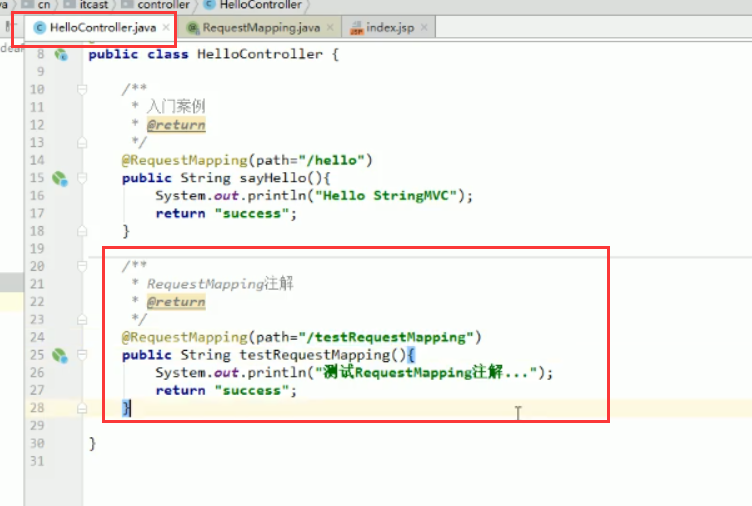752x506 pixels.
Task: Click the Spring bean gutter icon on line 8
Action: [x=61, y=55]
